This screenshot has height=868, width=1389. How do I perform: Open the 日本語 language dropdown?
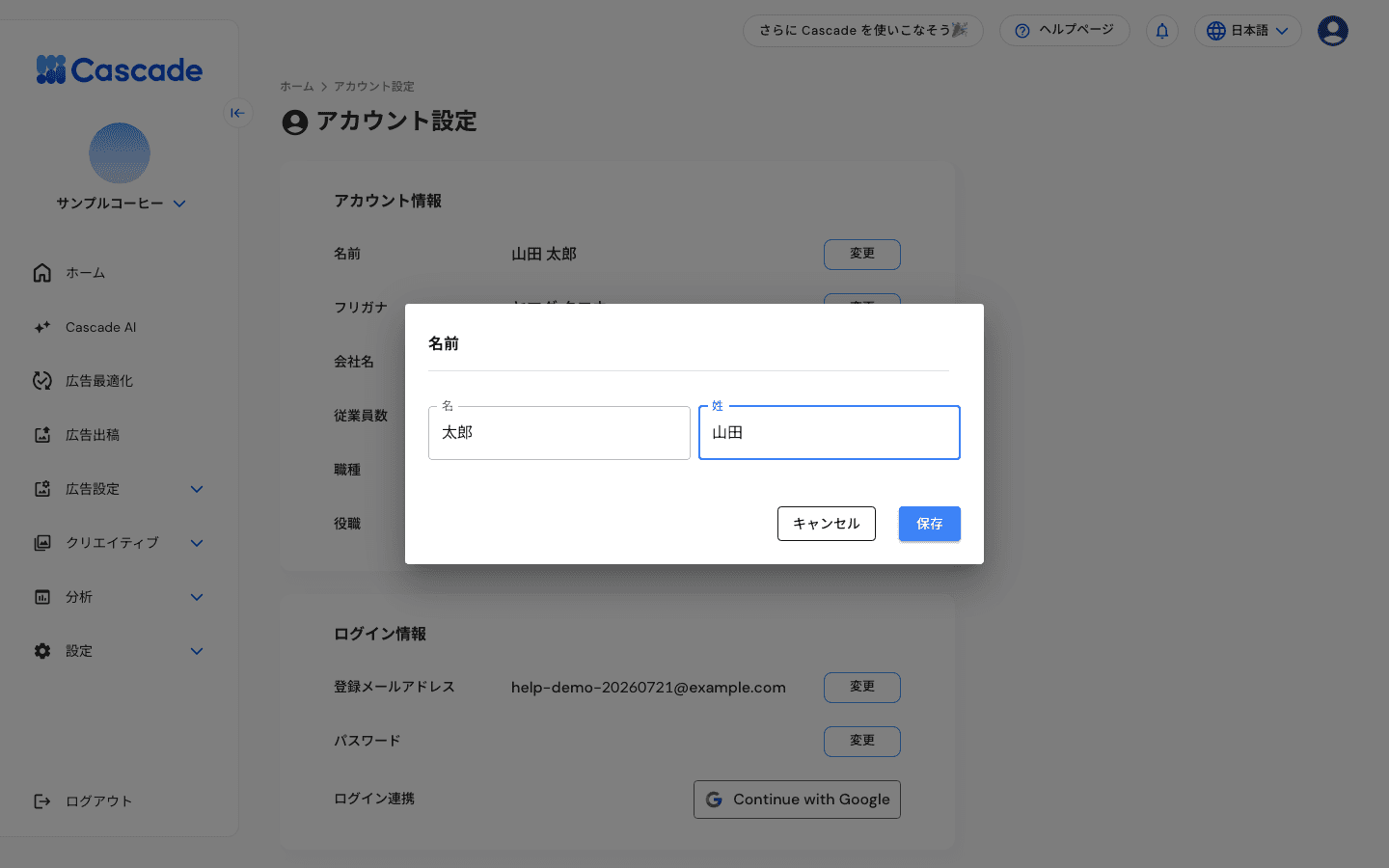[x=1248, y=31]
